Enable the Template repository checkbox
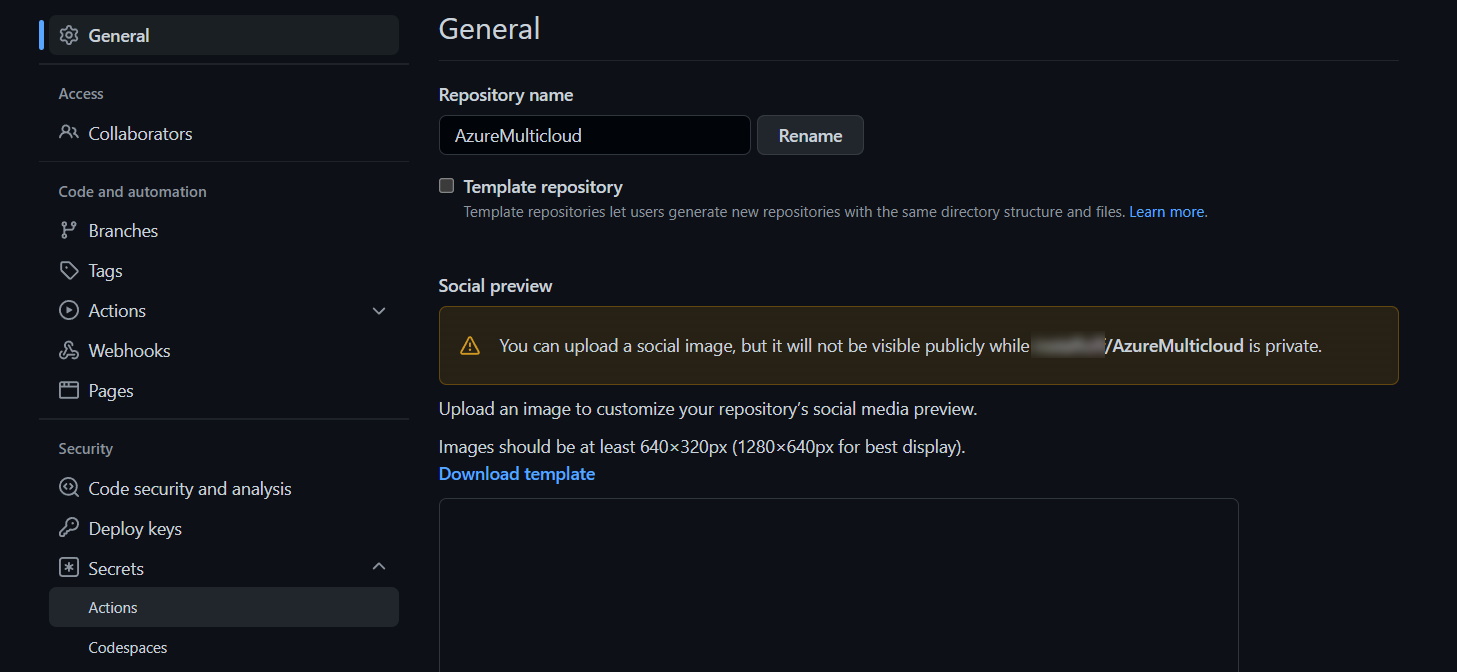The height and width of the screenshot is (672, 1457). (447, 186)
